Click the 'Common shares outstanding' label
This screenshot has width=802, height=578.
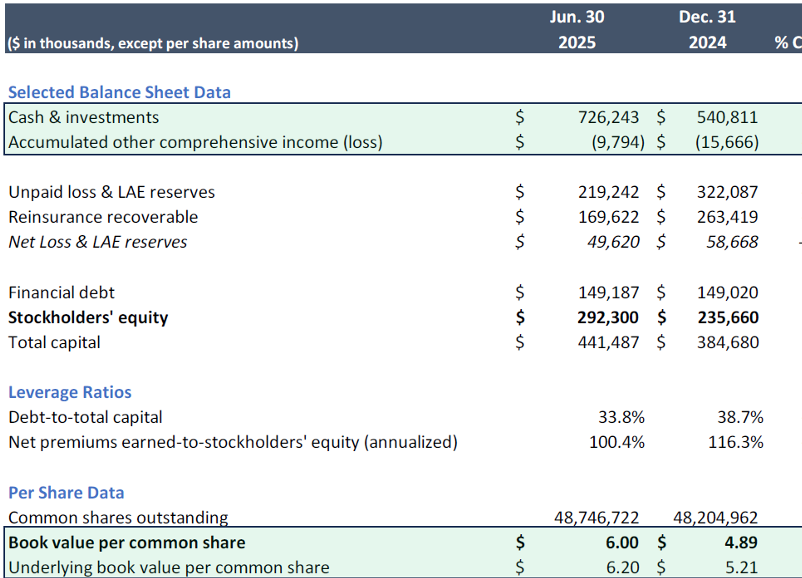click(x=118, y=518)
